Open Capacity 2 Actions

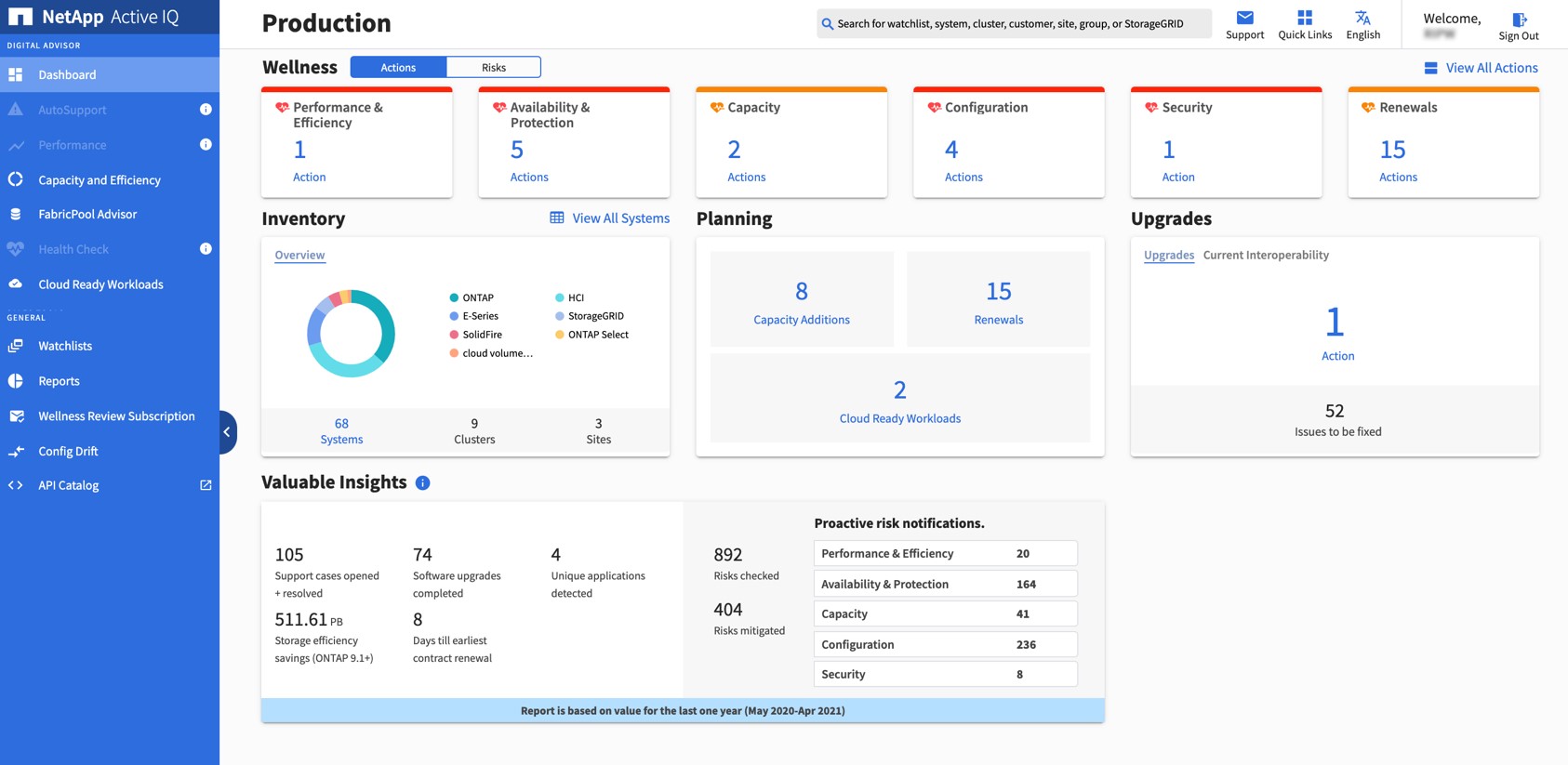(746, 162)
